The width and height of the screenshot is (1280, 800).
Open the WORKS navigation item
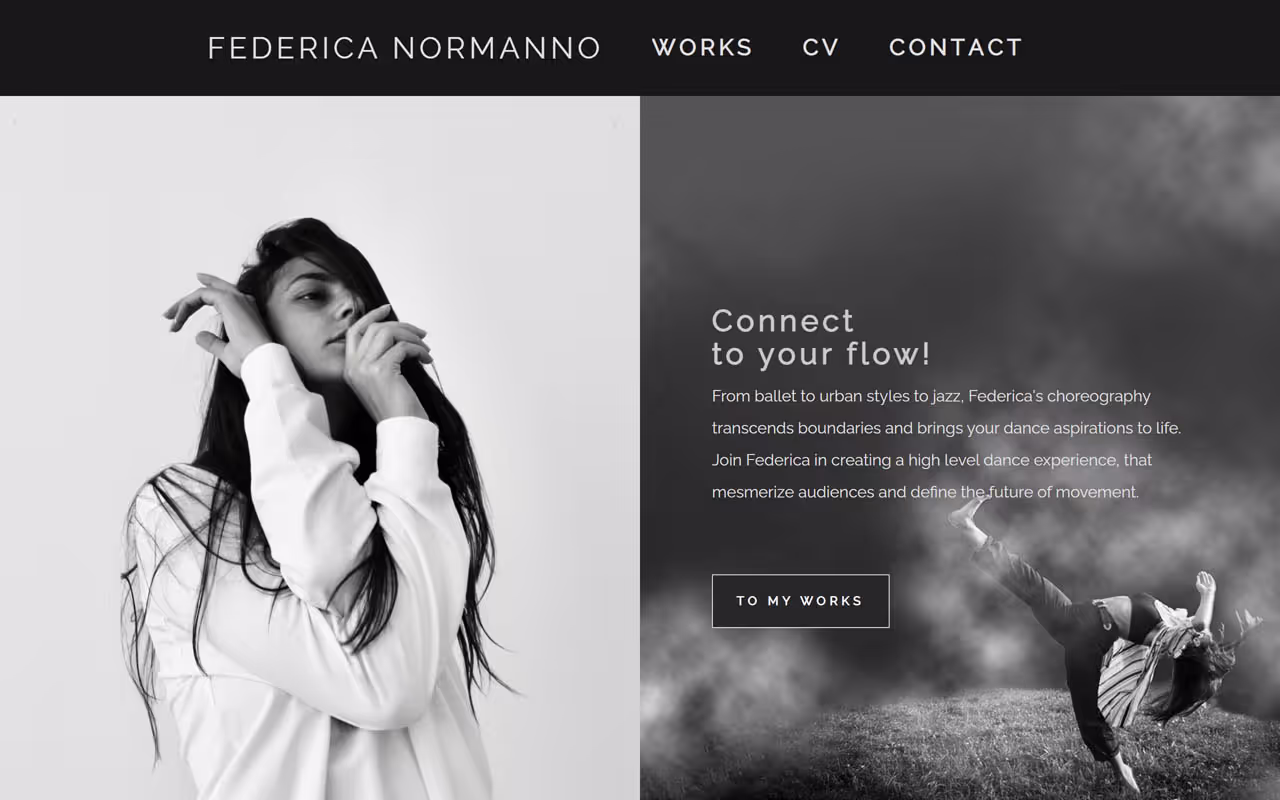(702, 48)
